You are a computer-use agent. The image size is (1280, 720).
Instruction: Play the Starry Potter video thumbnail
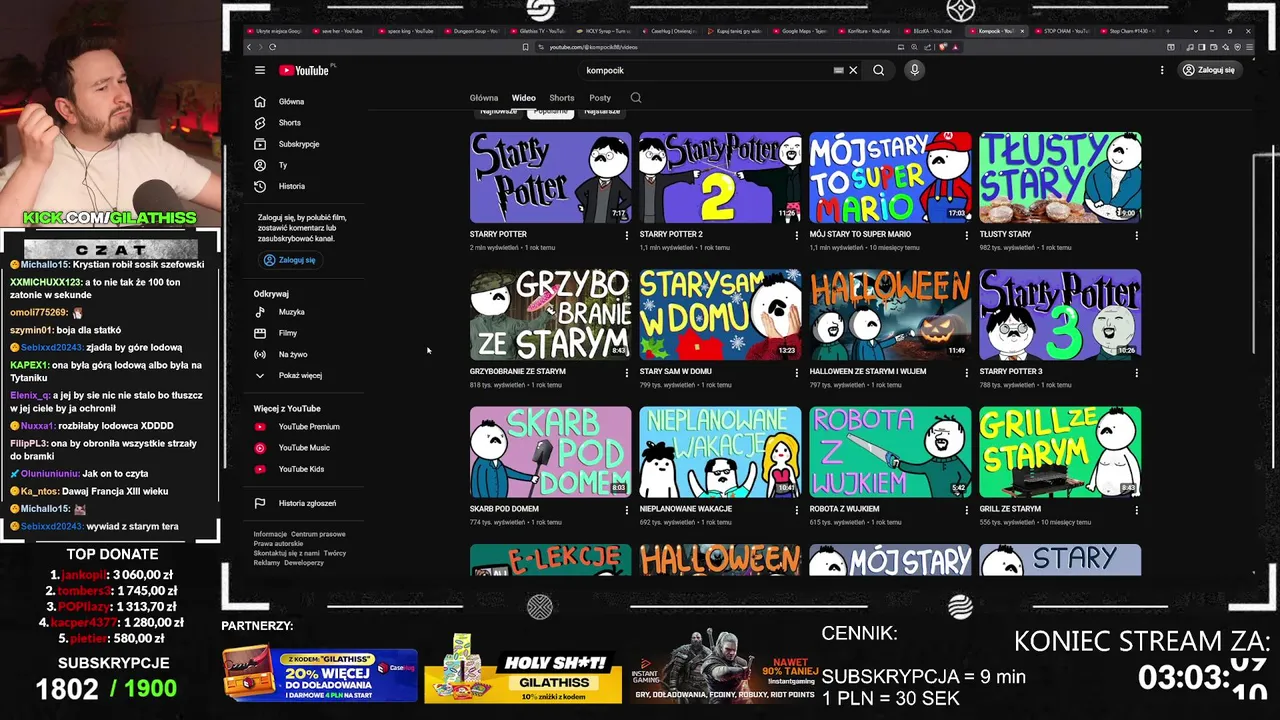pyautogui.click(x=550, y=177)
